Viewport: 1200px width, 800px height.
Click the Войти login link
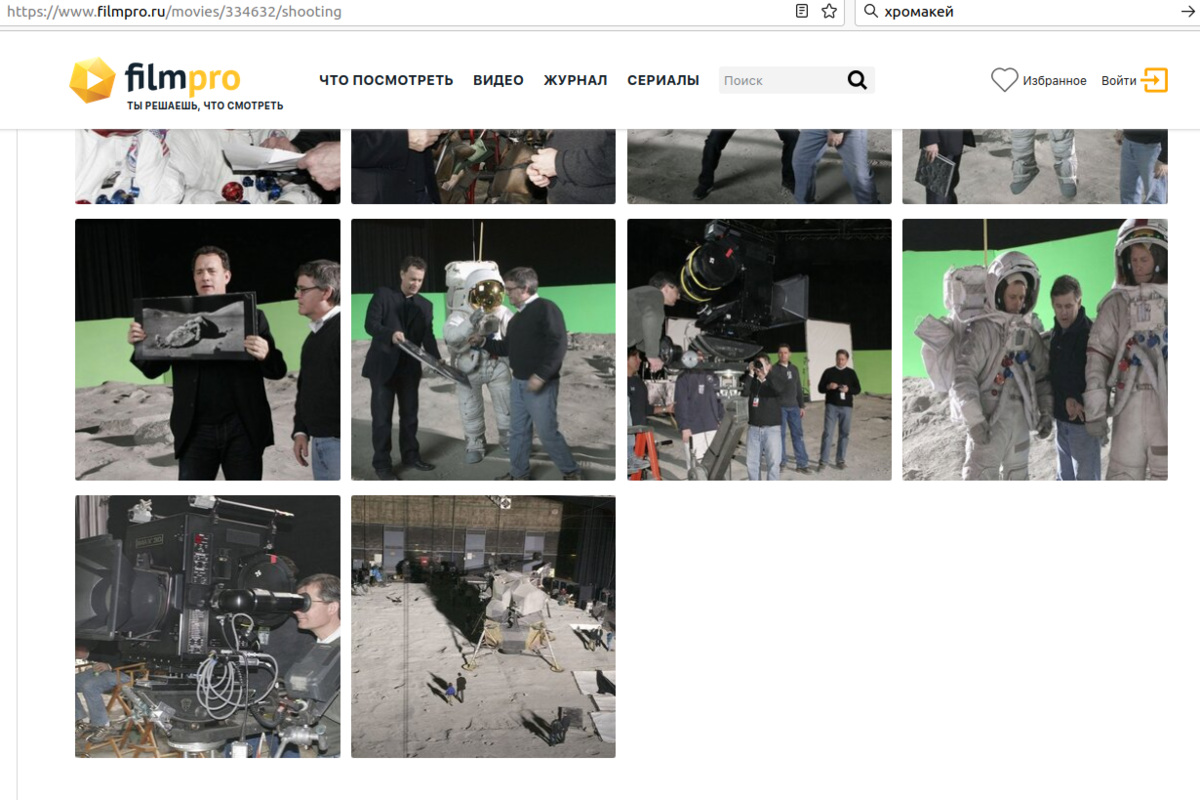tap(1118, 81)
